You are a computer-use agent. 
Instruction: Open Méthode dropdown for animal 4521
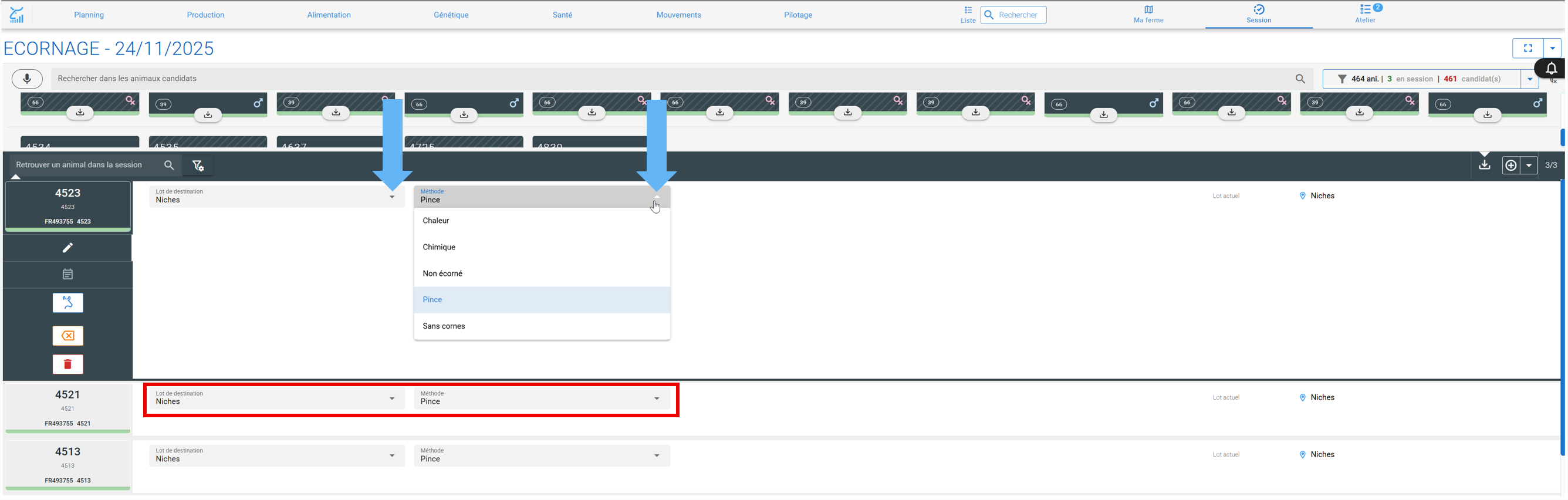pos(542,398)
